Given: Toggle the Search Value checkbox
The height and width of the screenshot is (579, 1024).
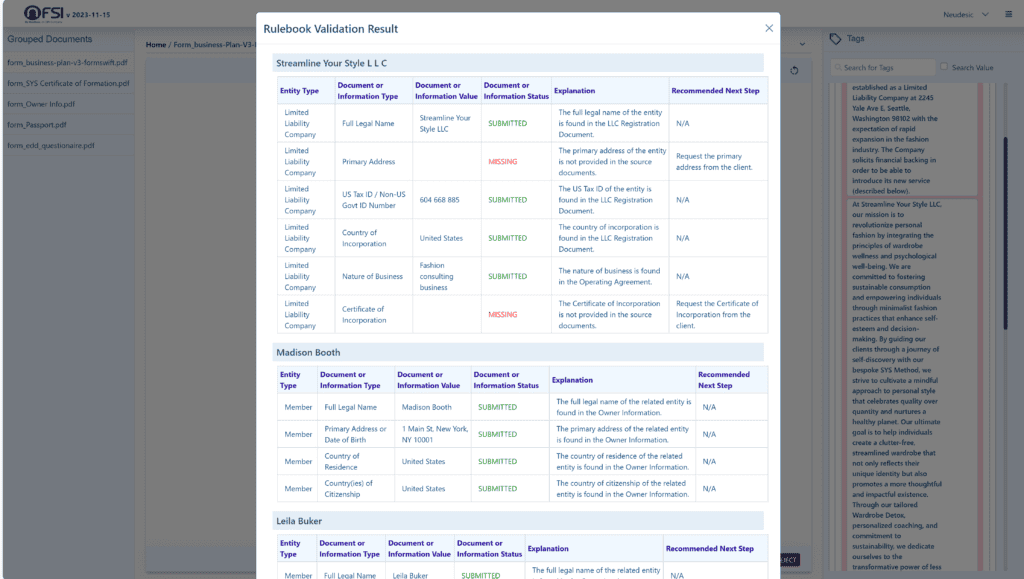Looking at the screenshot, I should point(944,67).
